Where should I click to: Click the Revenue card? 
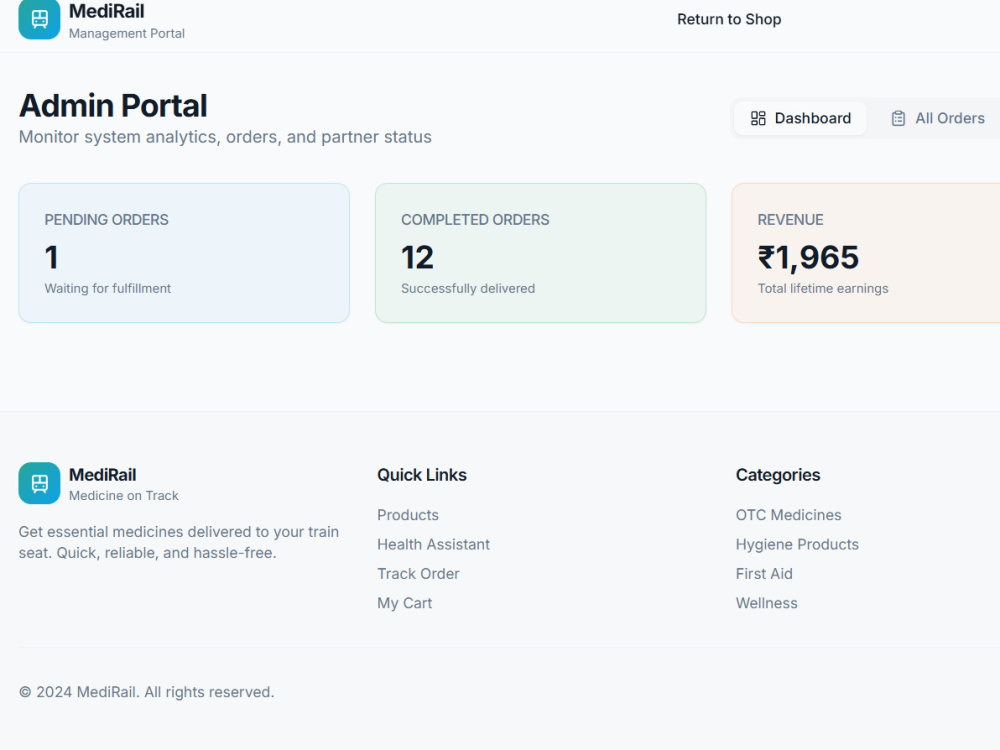click(x=865, y=253)
